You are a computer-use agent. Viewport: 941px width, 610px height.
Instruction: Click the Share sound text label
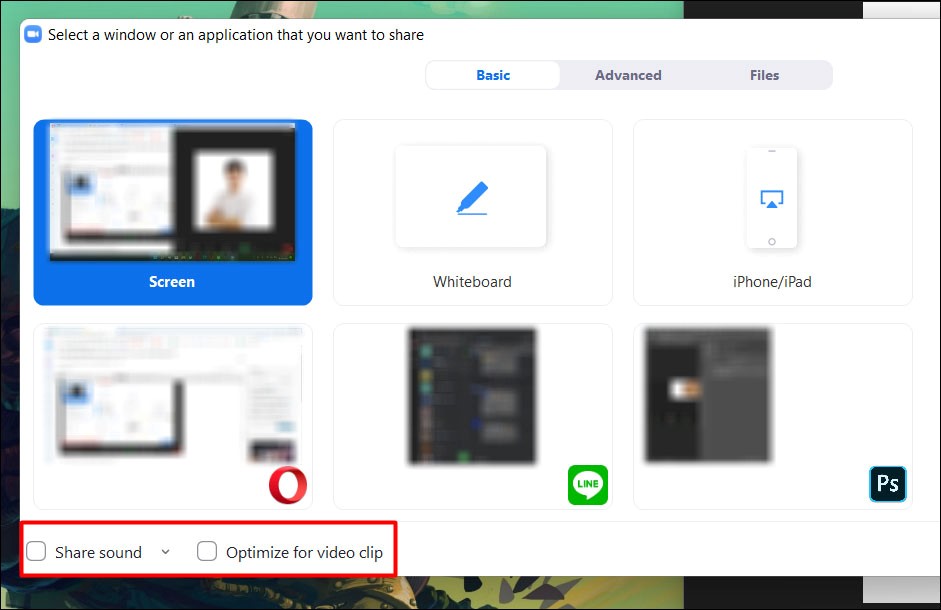(x=98, y=552)
